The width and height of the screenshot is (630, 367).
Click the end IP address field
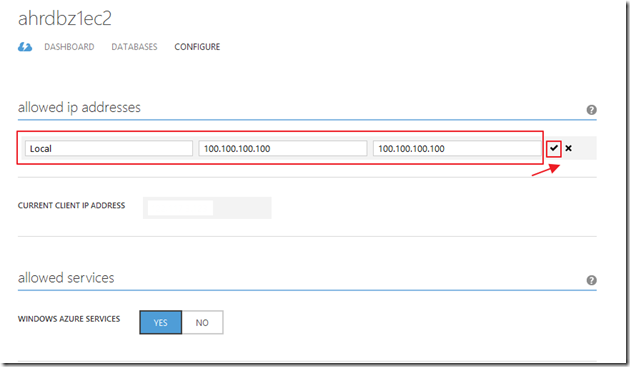click(x=457, y=148)
